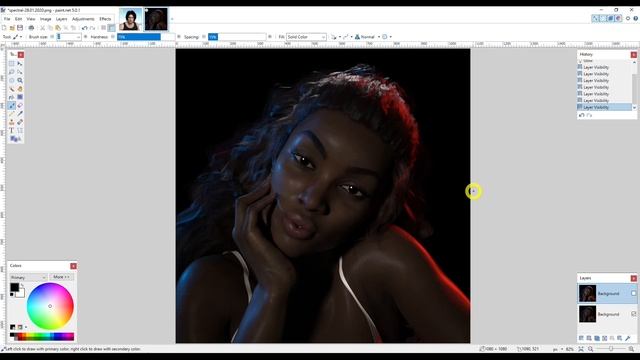Select the Gradient tool

click(20, 97)
